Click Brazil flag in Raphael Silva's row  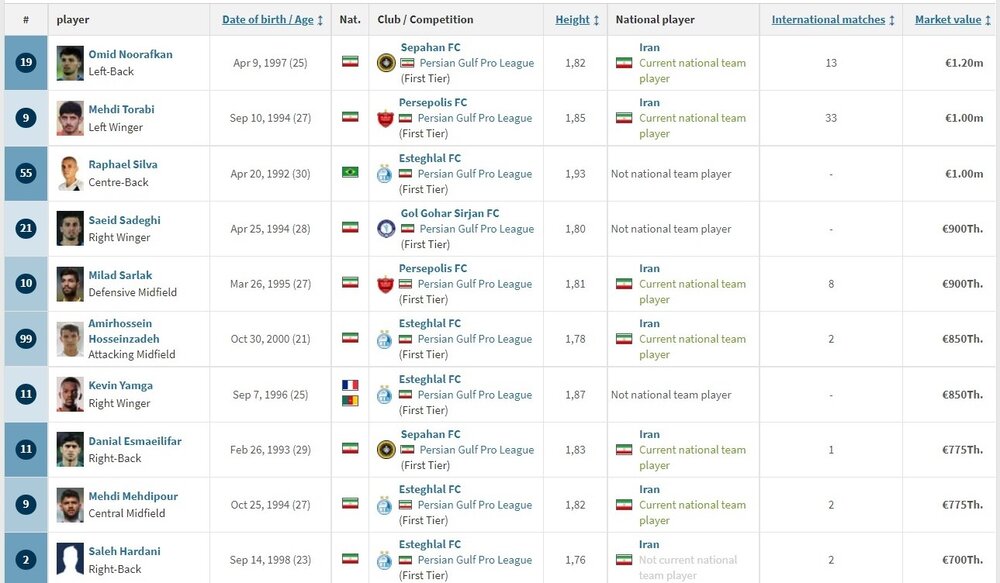tap(350, 173)
